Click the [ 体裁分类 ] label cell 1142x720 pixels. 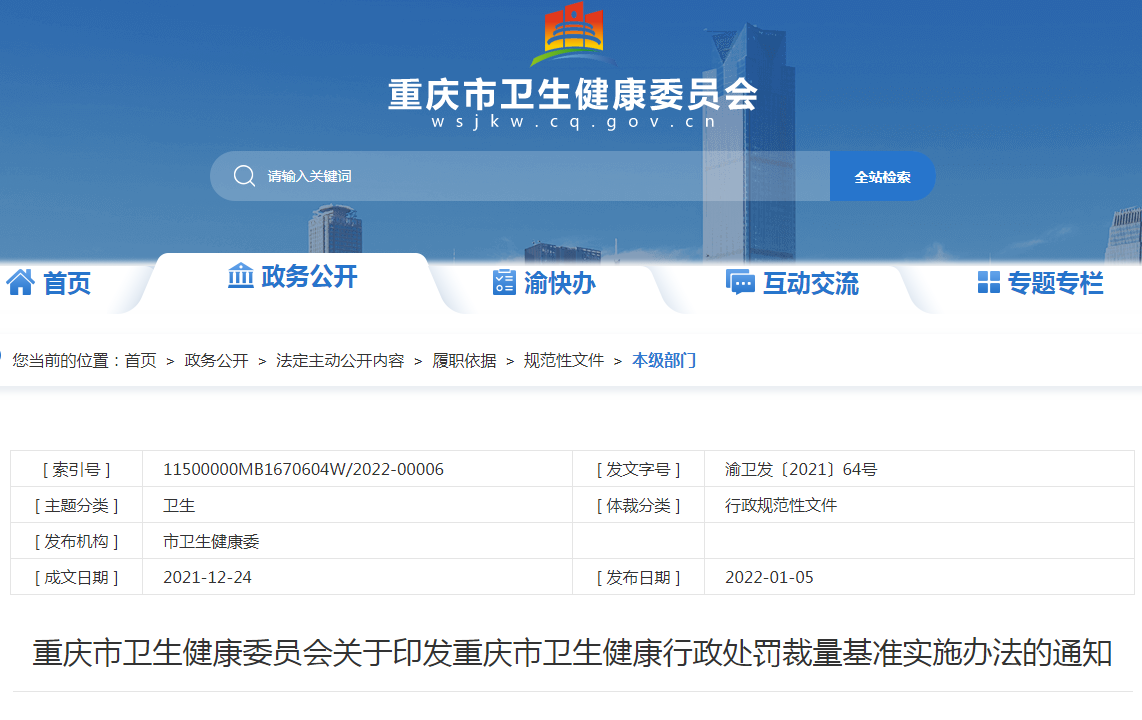[639, 505]
